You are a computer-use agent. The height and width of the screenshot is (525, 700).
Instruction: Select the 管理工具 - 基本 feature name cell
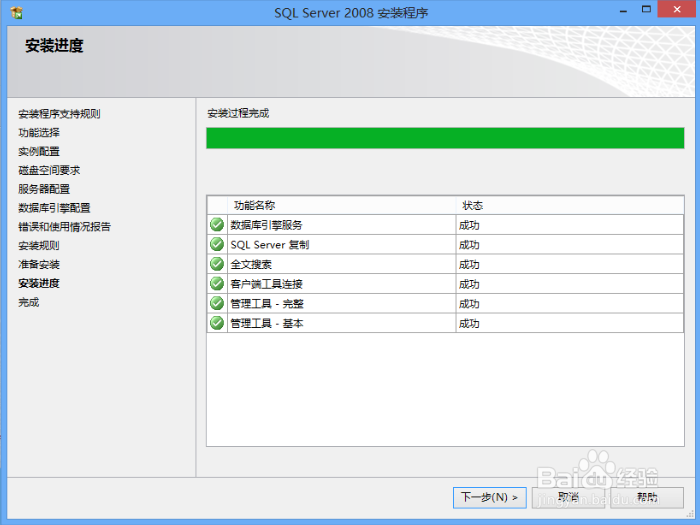click(342, 323)
